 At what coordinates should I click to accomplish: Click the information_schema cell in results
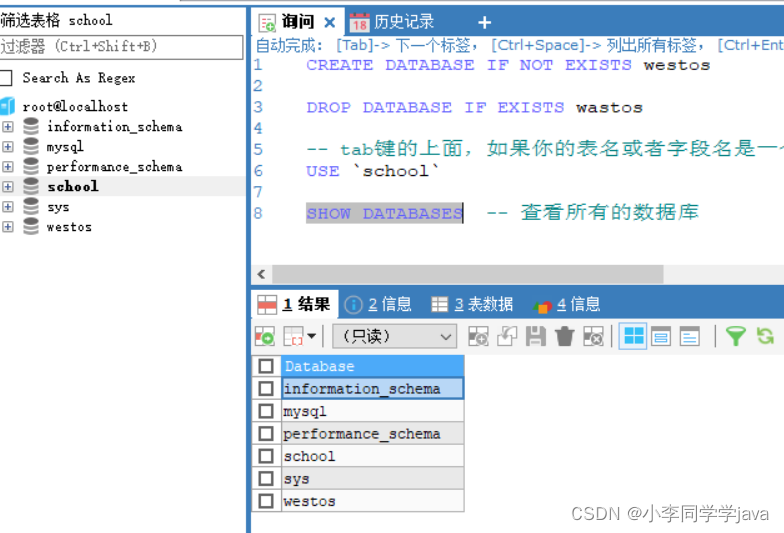pyautogui.click(x=372, y=388)
